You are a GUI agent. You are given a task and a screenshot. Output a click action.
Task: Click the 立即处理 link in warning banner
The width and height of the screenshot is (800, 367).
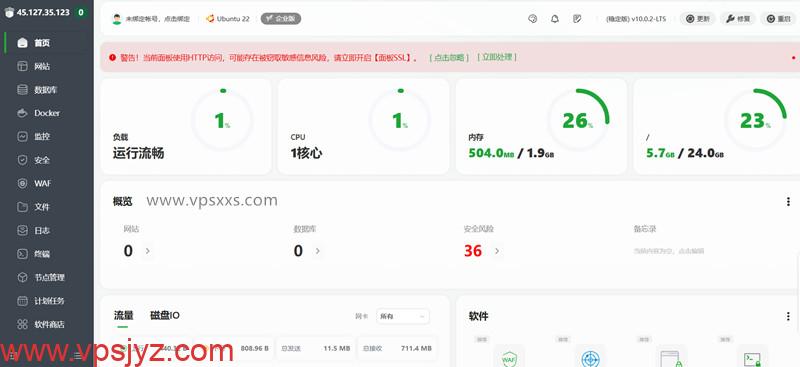coord(497,57)
